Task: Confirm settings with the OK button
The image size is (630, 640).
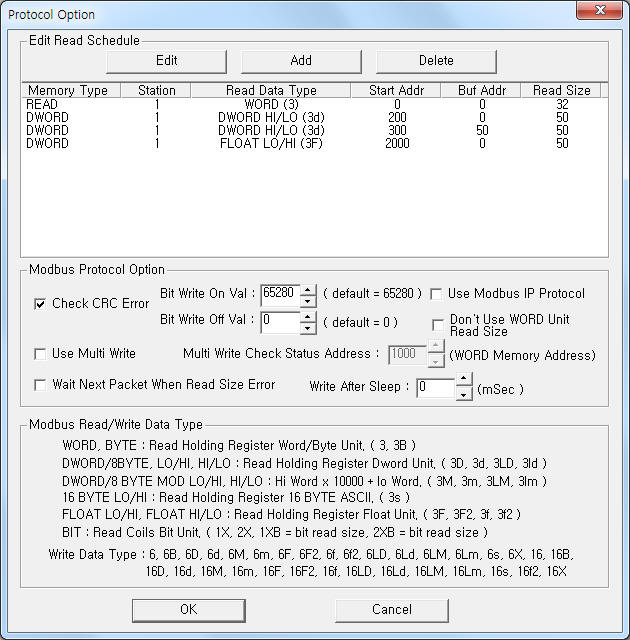Action: point(188,609)
